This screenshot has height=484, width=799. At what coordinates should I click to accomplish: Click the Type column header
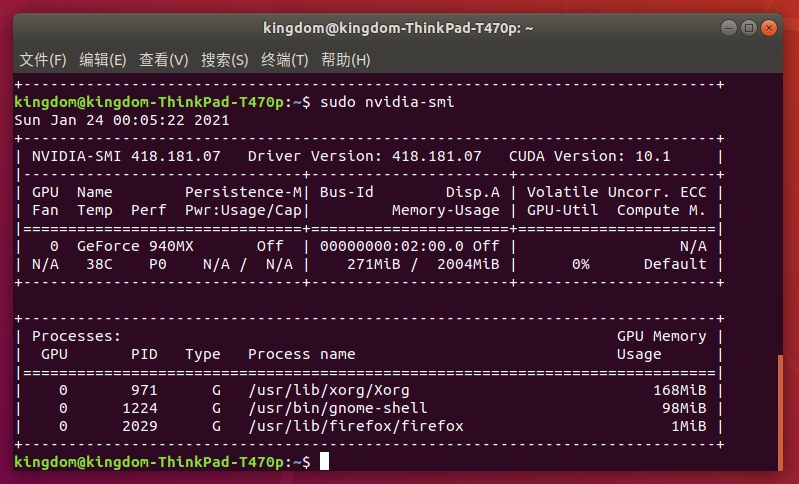(x=203, y=355)
